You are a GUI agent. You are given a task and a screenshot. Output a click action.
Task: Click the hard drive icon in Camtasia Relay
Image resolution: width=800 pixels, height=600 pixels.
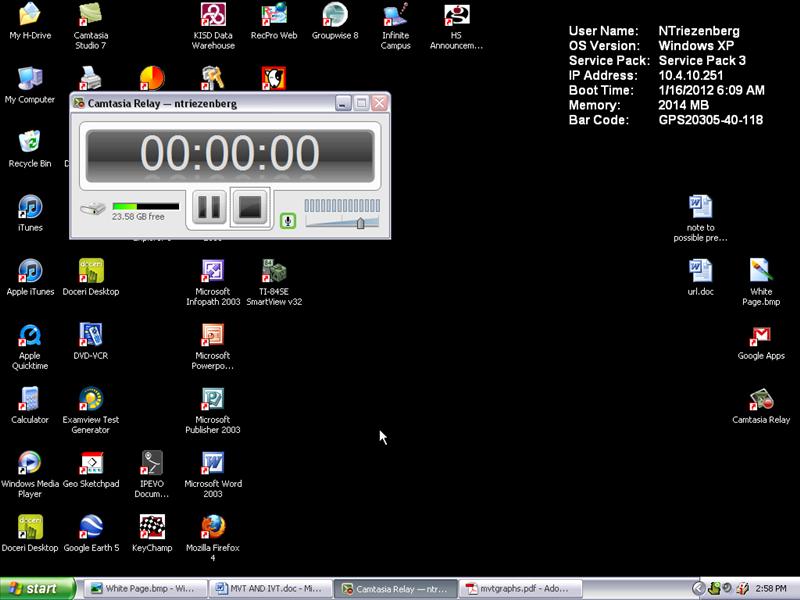point(93,209)
